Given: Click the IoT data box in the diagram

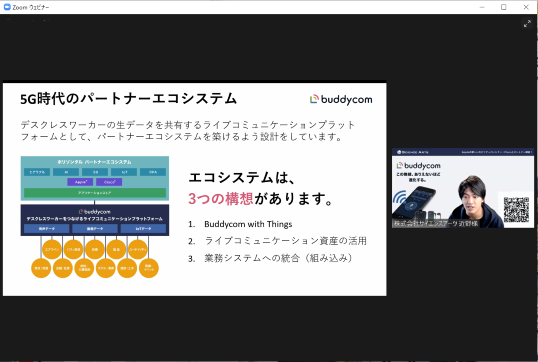Looking at the screenshot, I should tap(143, 229).
